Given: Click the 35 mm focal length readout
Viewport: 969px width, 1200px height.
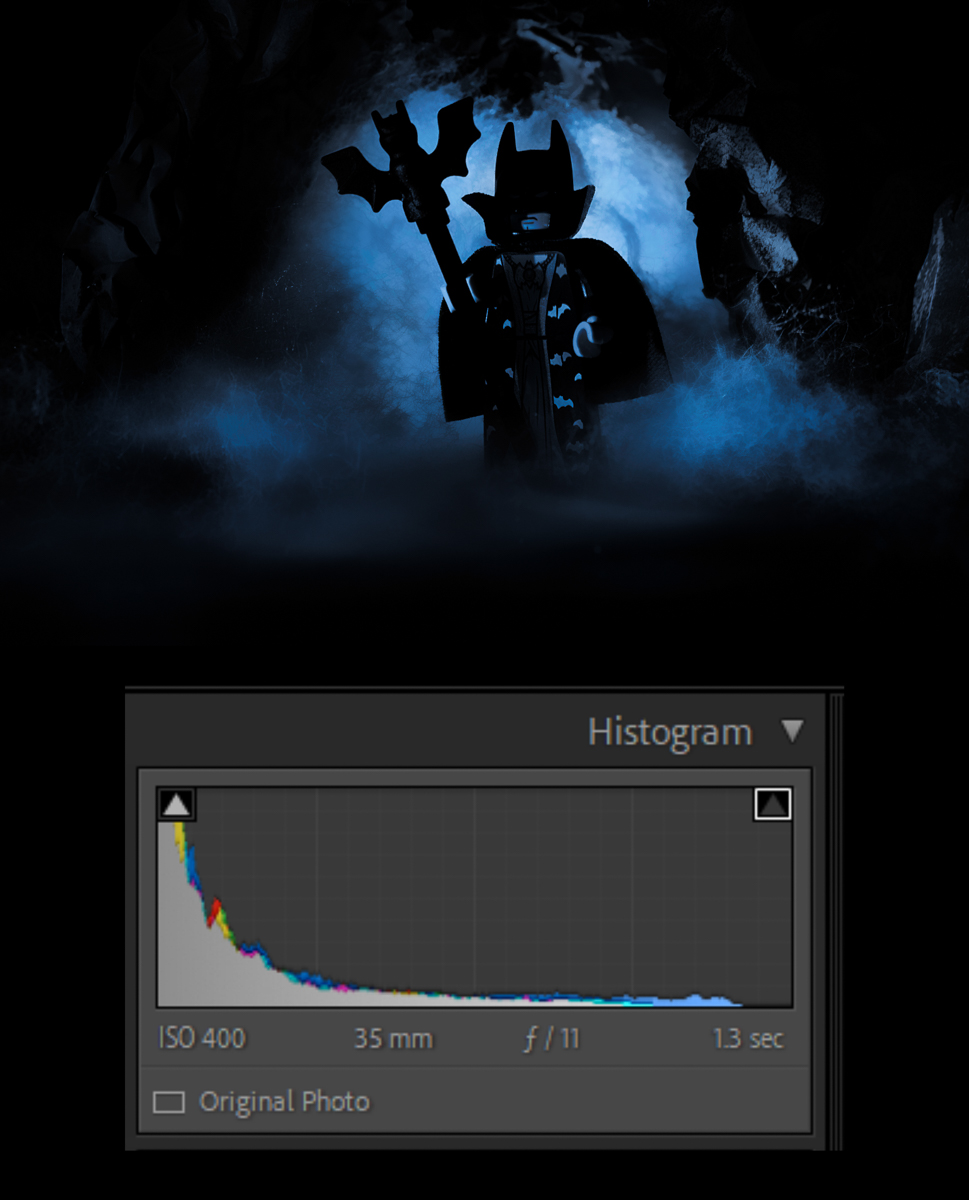Looking at the screenshot, I should [393, 1038].
